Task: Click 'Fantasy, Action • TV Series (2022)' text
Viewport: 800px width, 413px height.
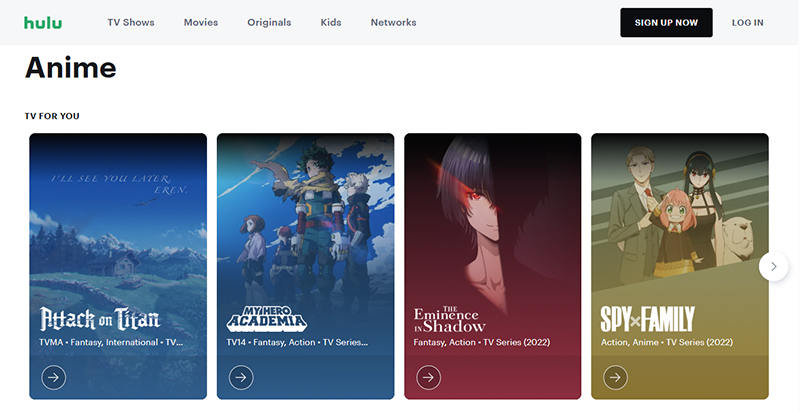Action: (x=482, y=342)
